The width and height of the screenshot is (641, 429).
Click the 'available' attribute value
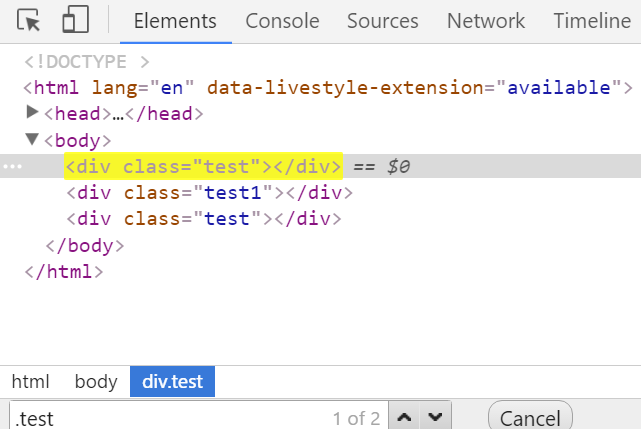click(559, 88)
